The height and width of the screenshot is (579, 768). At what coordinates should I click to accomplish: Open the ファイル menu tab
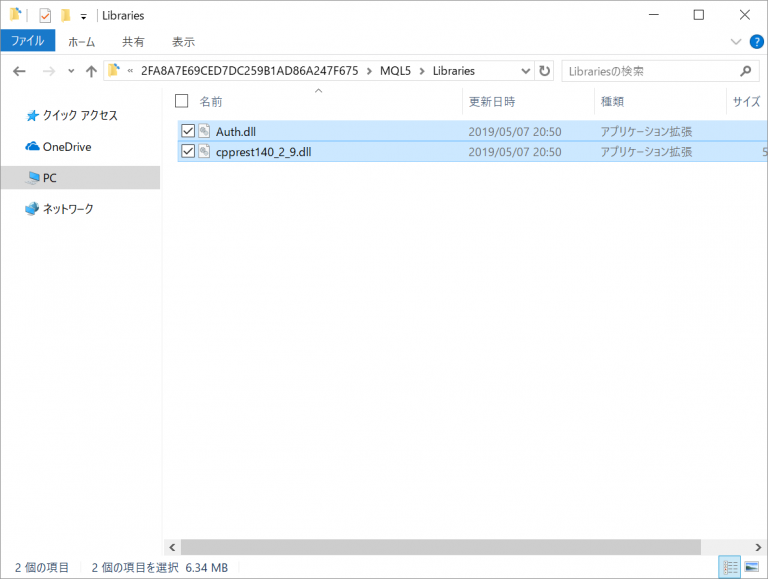click(27, 42)
